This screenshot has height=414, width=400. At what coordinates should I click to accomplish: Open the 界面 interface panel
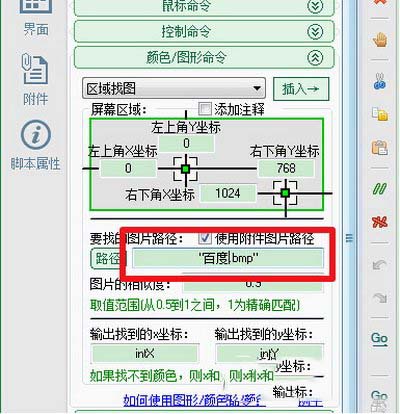36,18
